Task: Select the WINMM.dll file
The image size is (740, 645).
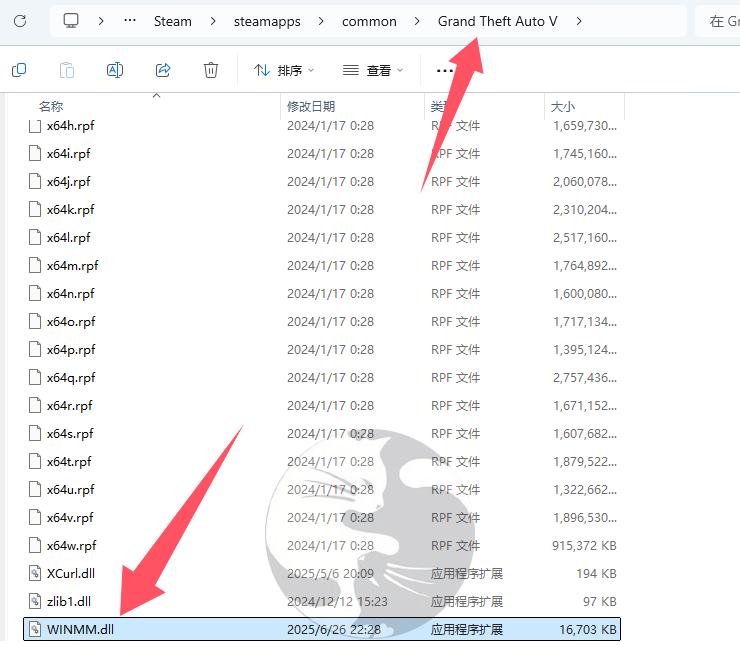Action: click(82, 629)
